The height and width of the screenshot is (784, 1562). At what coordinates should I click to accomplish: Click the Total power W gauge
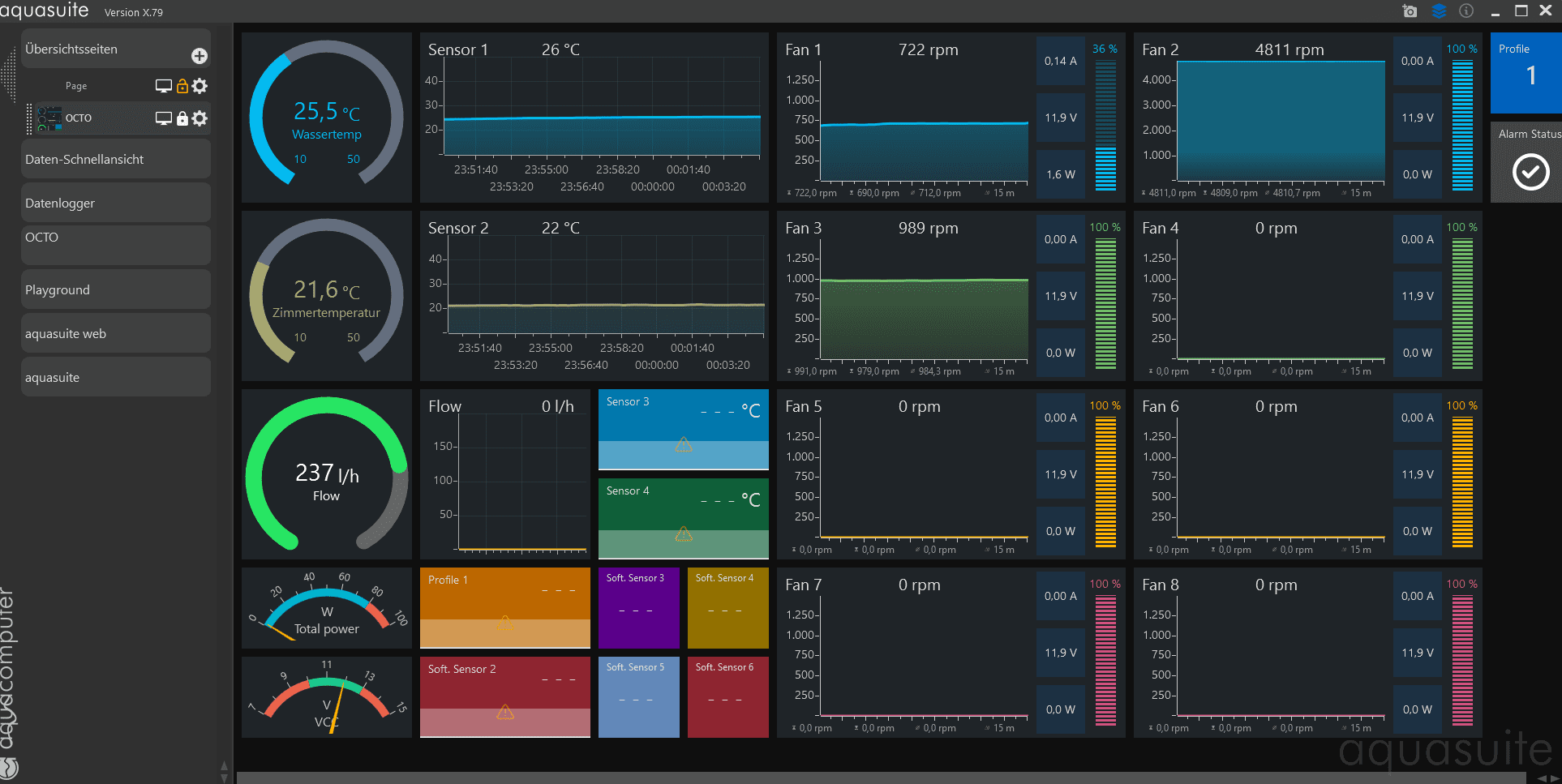[x=327, y=608]
